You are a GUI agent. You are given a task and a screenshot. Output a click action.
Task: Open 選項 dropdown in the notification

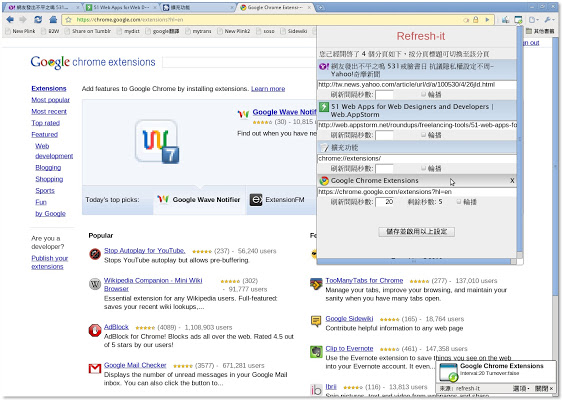pyautogui.click(x=521, y=388)
